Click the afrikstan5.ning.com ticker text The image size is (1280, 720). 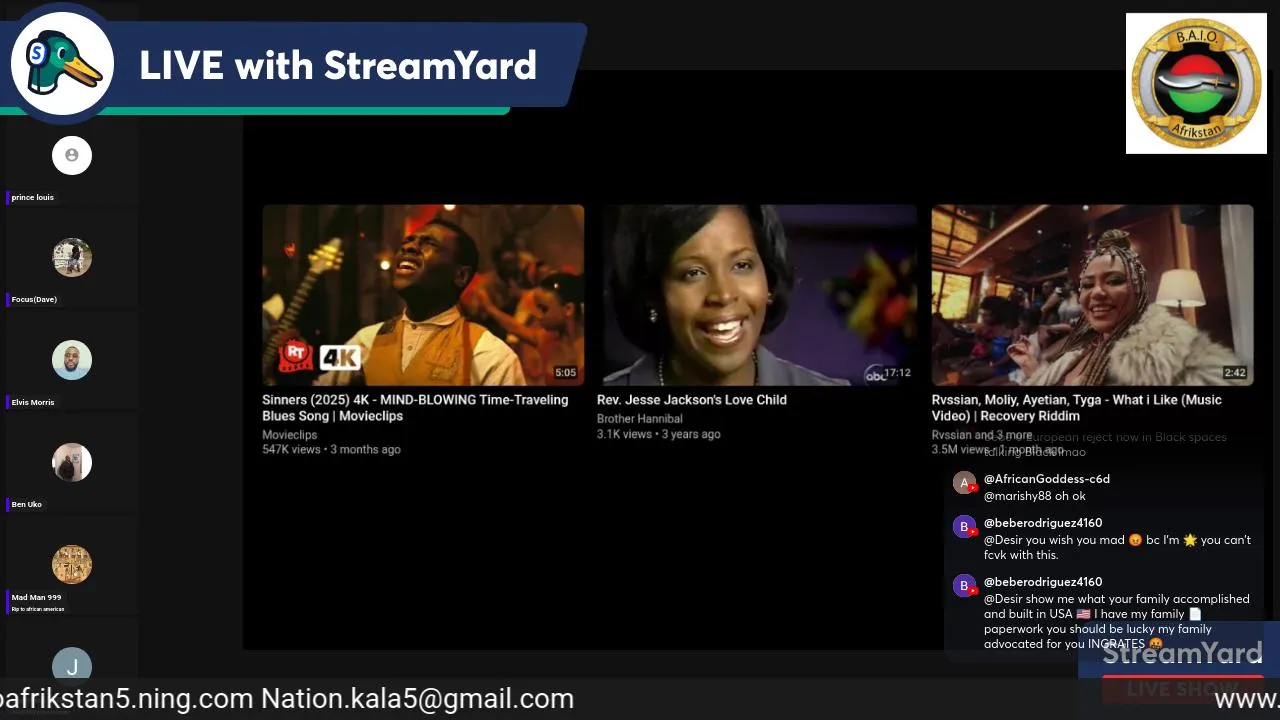(128, 699)
